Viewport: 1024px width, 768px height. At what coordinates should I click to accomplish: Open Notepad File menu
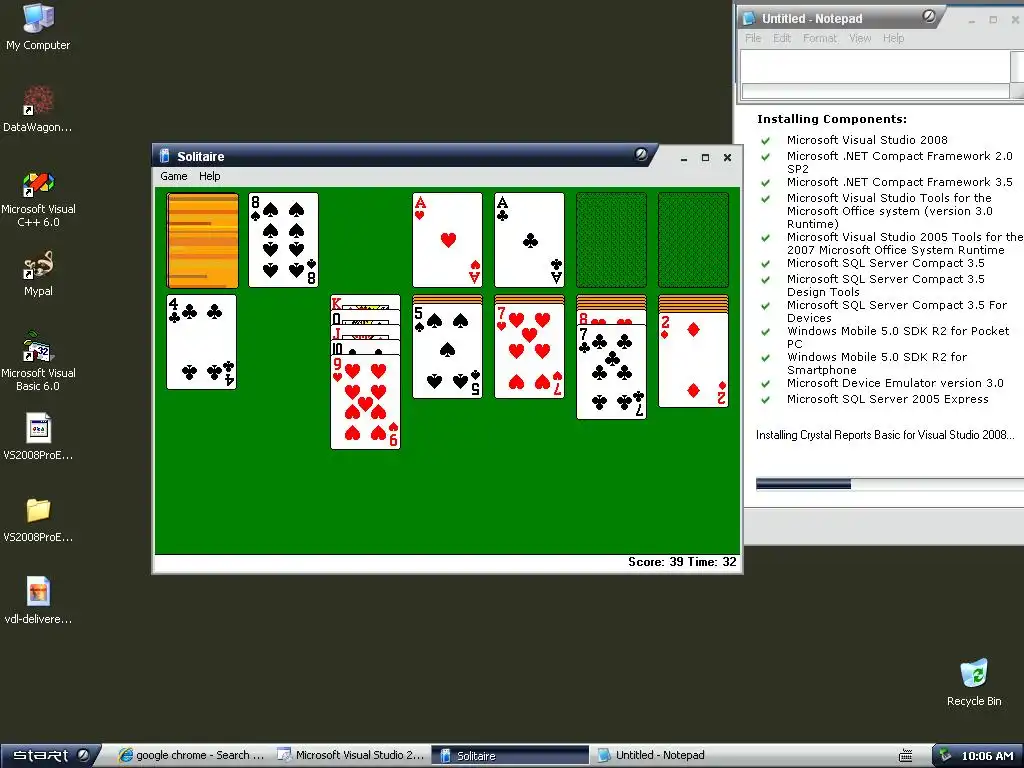[x=753, y=39]
